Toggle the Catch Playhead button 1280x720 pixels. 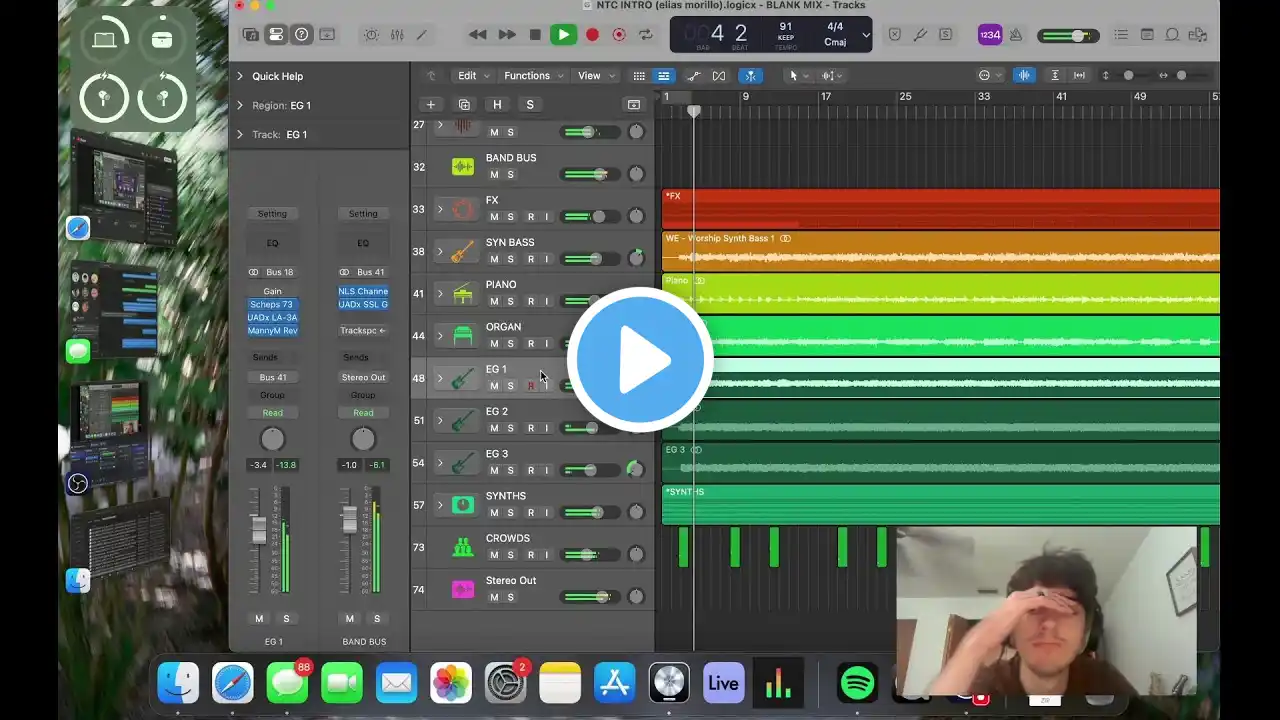point(750,76)
